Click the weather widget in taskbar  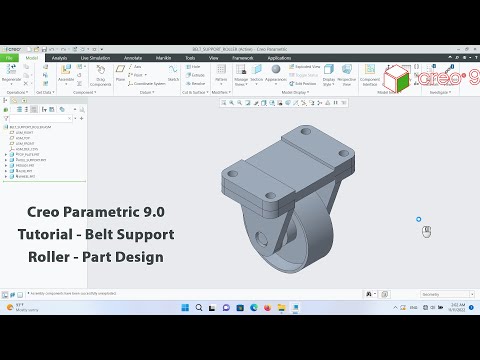coord(22,307)
